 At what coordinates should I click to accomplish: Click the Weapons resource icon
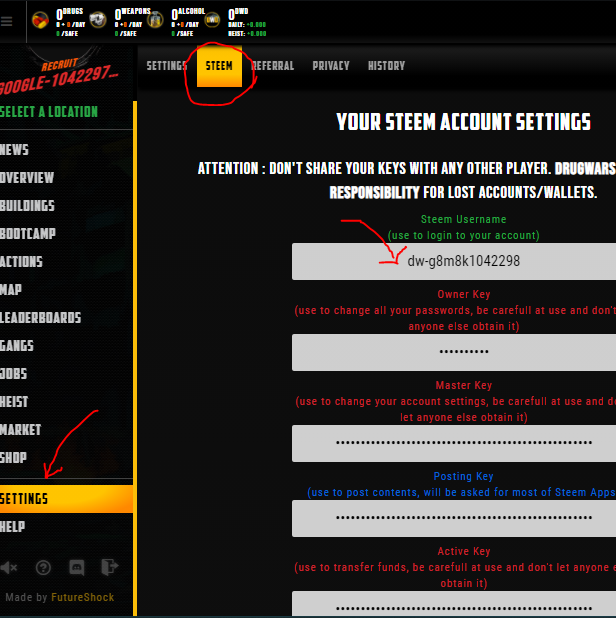point(98,20)
